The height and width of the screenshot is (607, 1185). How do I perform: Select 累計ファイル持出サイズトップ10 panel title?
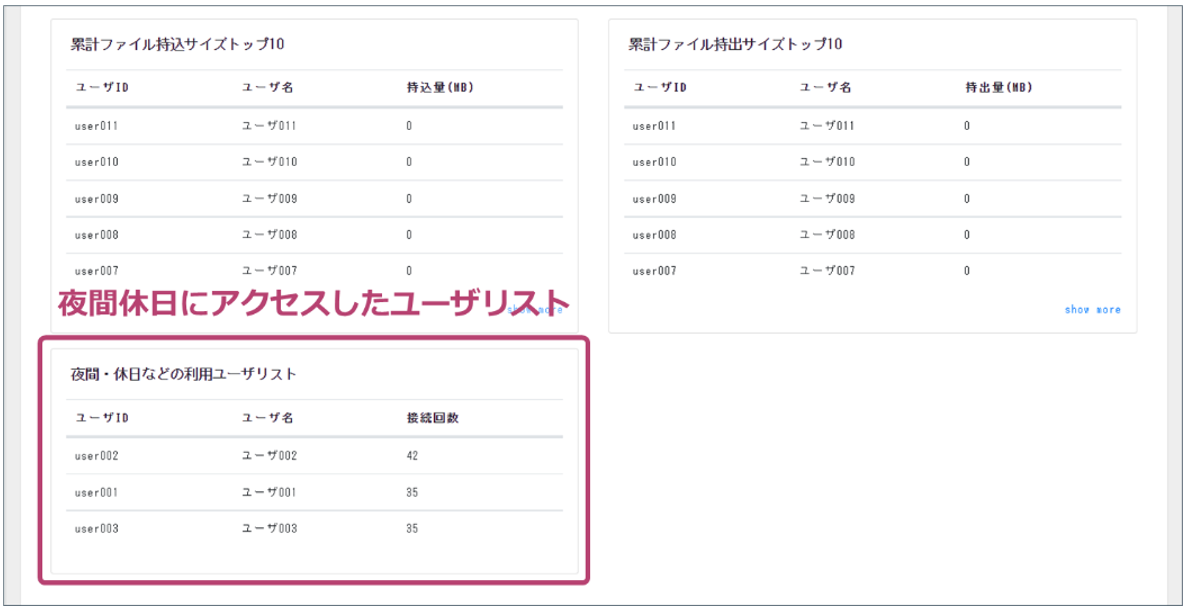735,44
